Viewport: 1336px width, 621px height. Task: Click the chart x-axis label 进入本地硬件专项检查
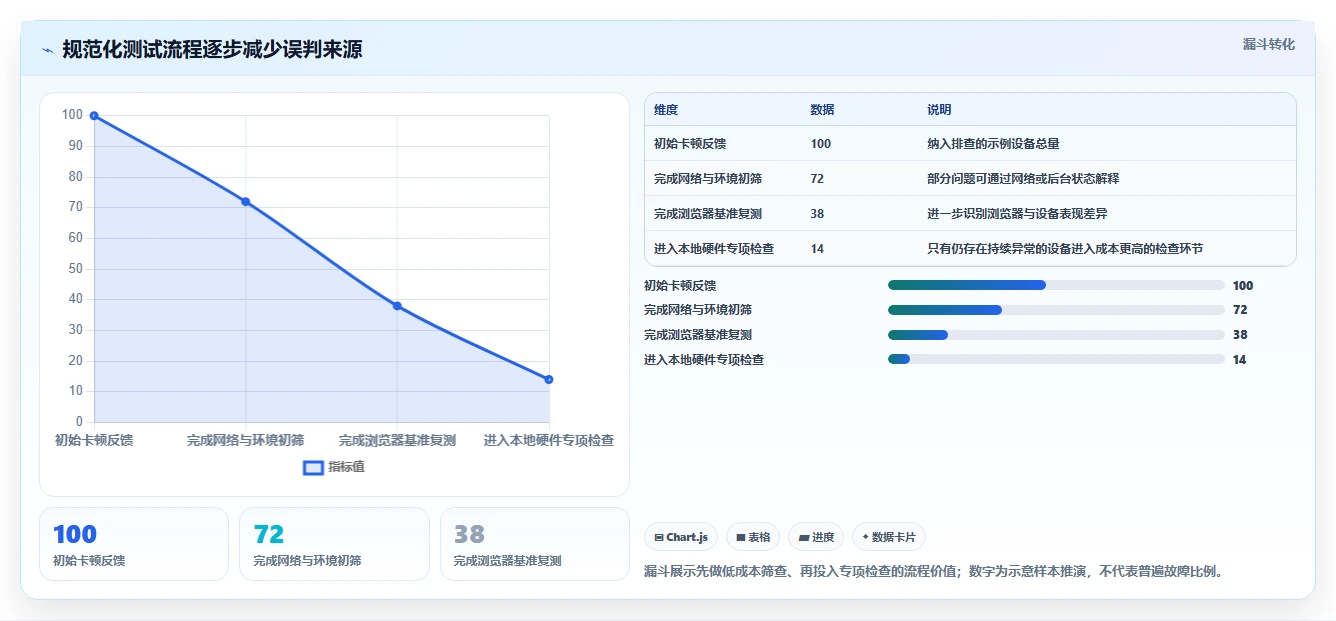pyautogui.click(x=549, y=440)
